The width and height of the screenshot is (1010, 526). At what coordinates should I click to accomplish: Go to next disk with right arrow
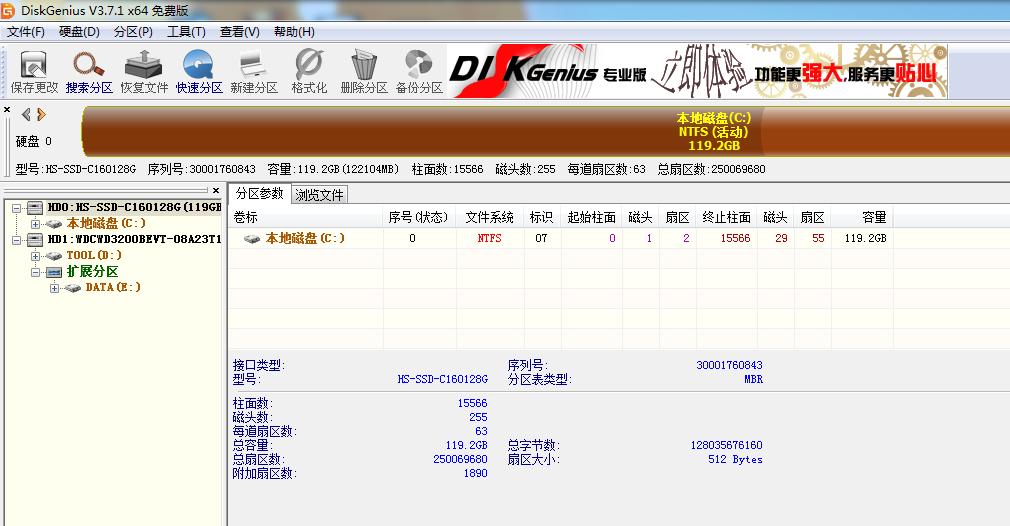pos(41,115)
